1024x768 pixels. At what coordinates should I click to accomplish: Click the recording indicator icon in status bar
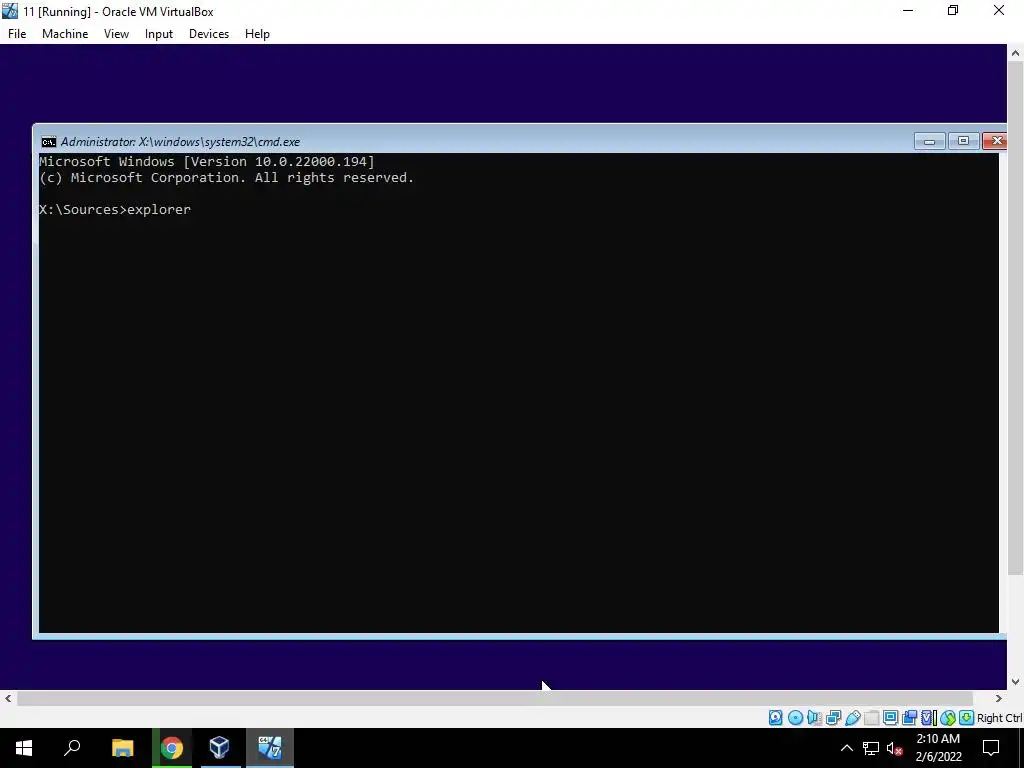(909, 718)
